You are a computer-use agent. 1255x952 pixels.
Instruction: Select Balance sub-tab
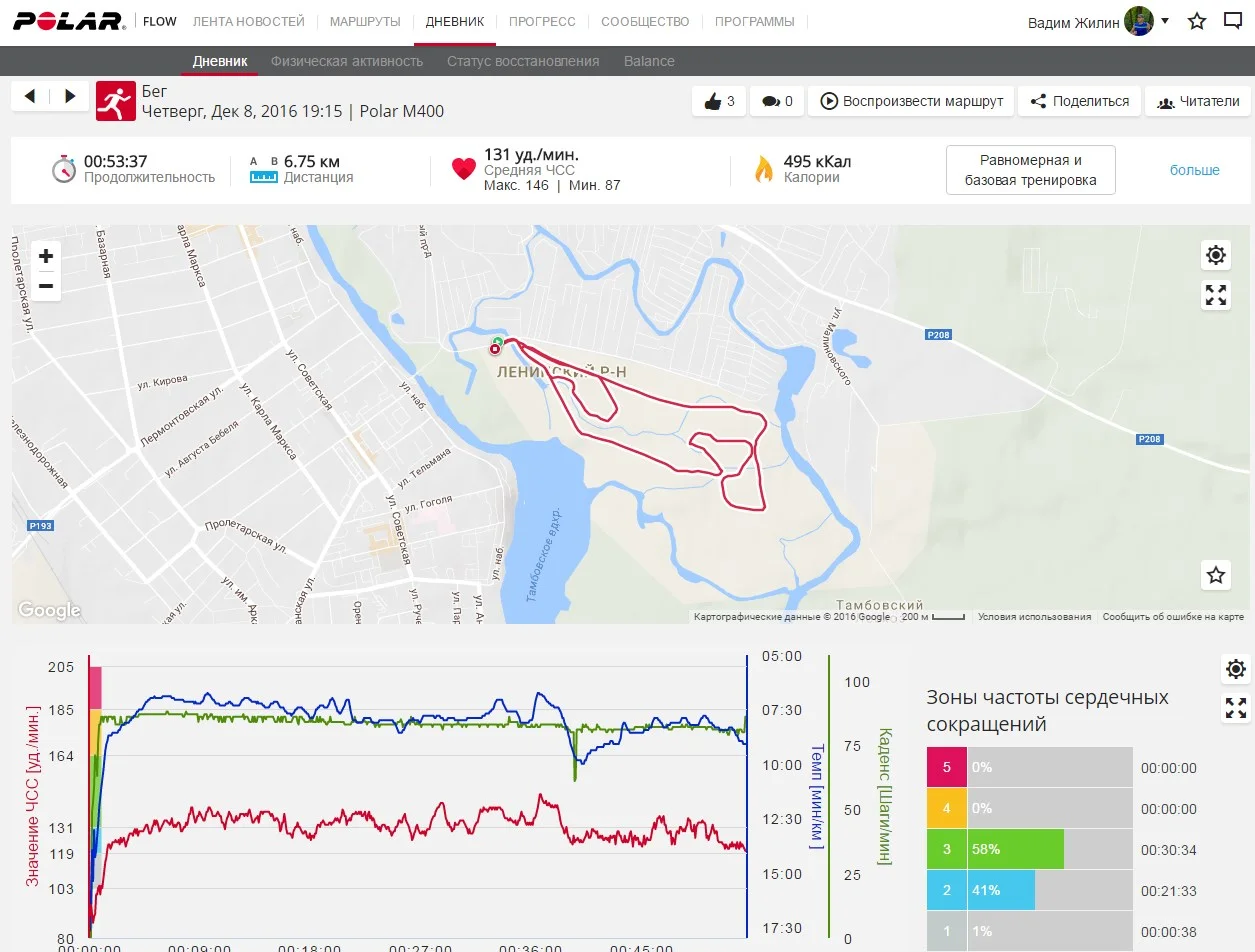pos(649,61)
